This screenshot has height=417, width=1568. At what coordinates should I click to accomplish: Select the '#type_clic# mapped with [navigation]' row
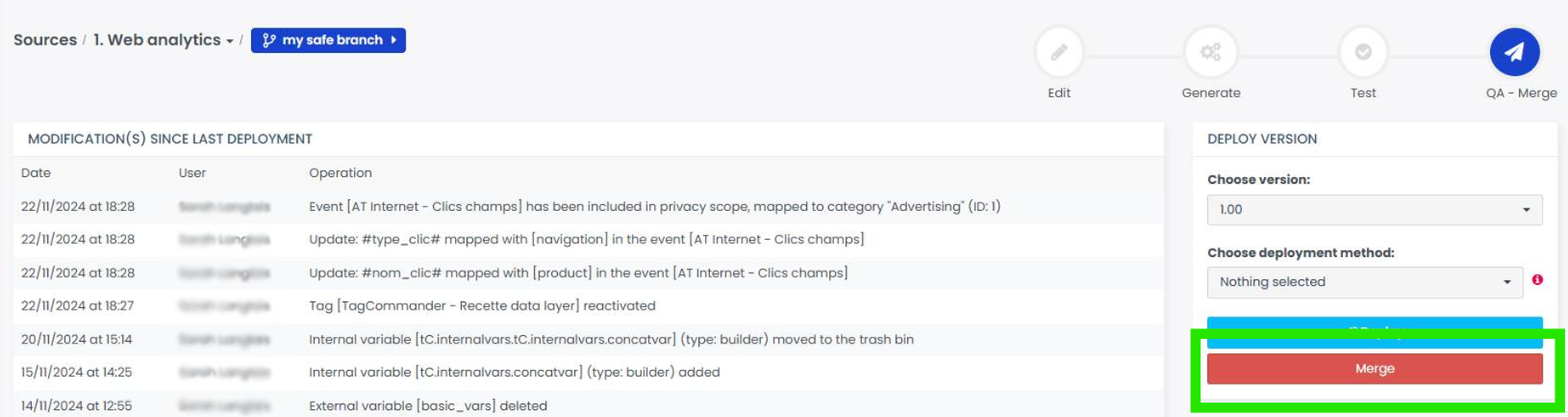(x=586, y=240)
